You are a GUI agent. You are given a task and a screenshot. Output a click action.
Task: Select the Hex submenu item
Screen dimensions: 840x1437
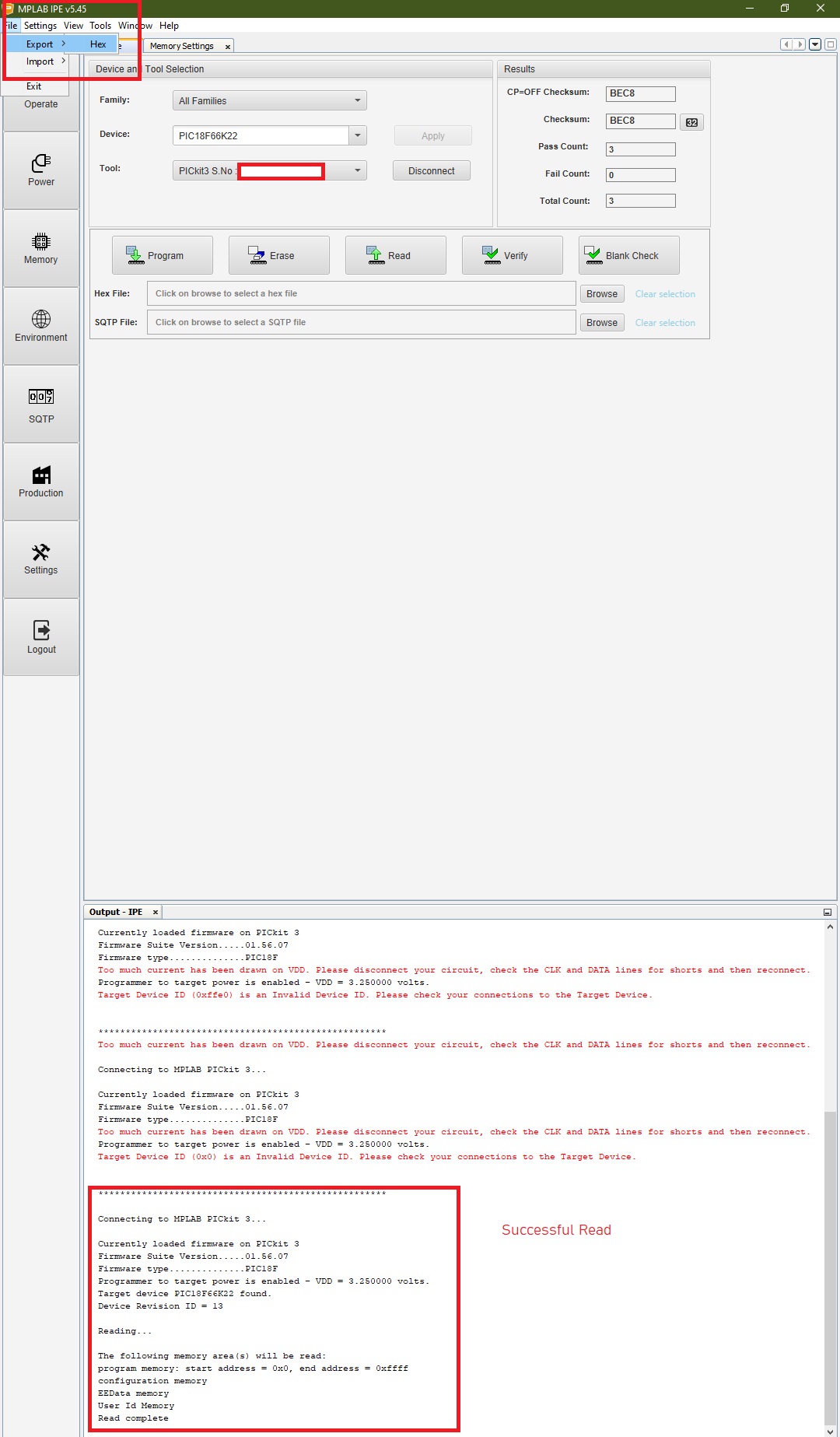(x=97, y=44)
